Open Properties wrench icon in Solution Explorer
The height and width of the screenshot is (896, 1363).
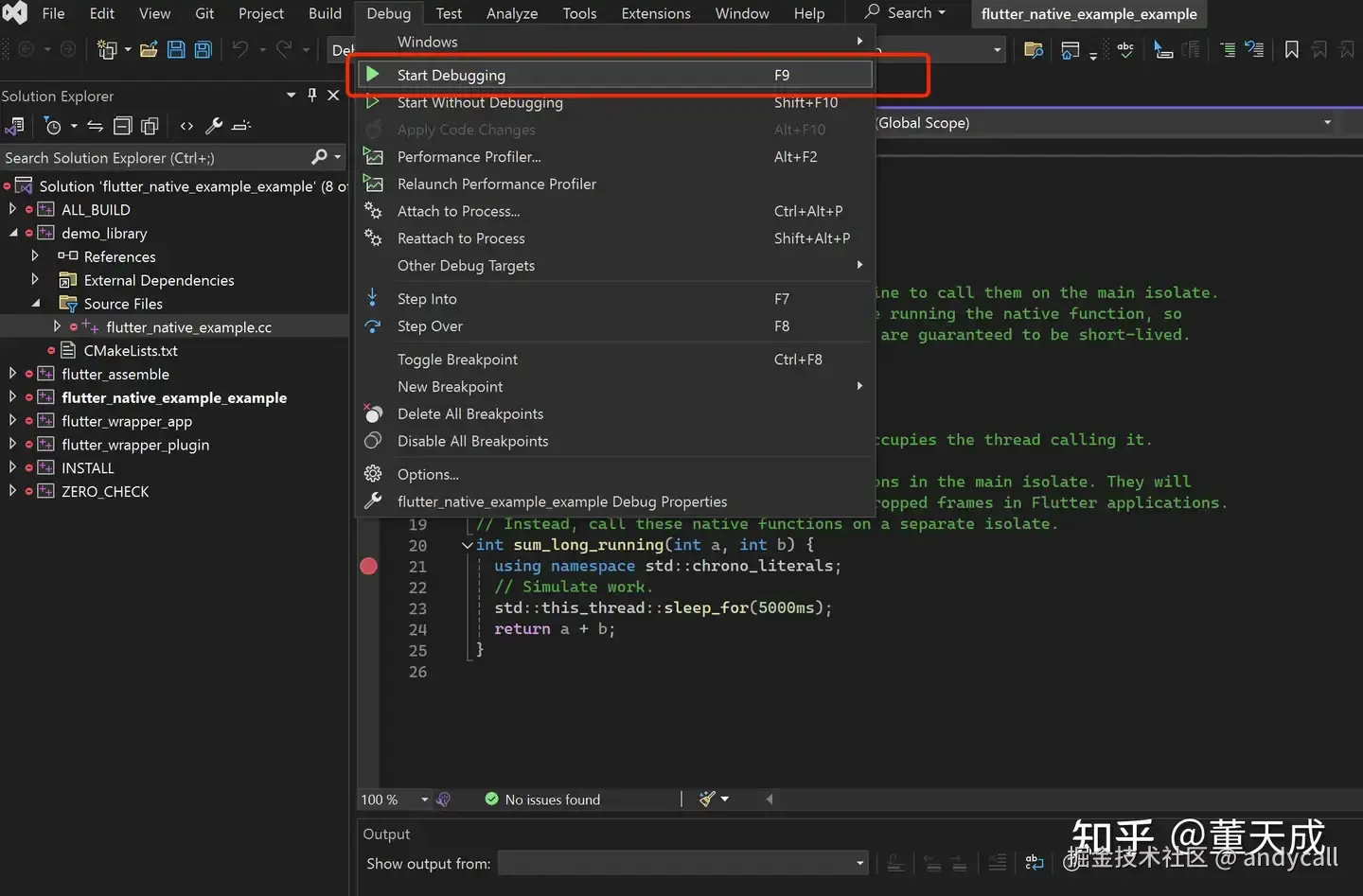[x=214, y=126]
